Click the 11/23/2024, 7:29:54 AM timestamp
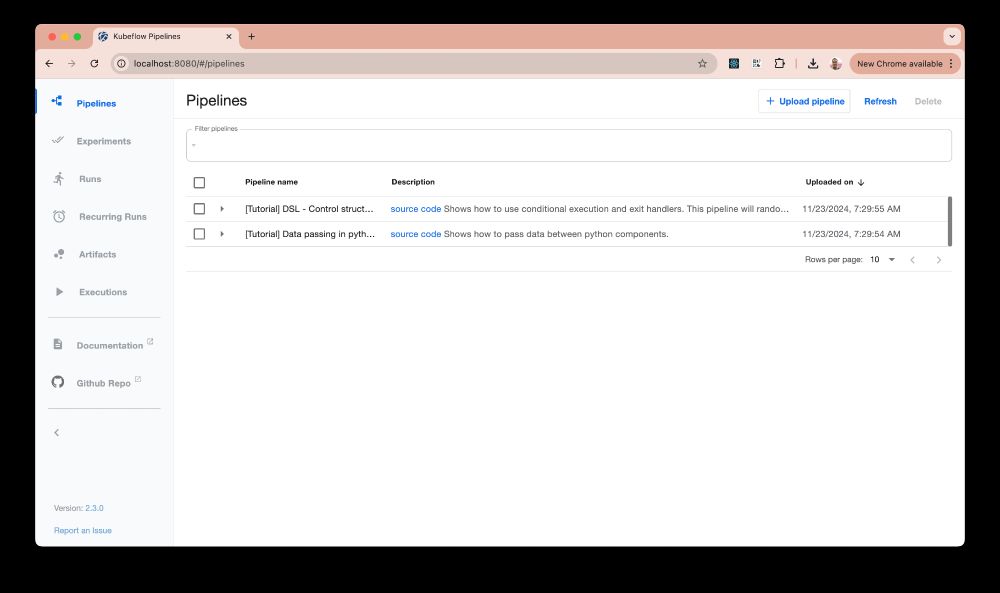Image resolution: width=1000 pixels, height=593 pixels. (851, 234)
